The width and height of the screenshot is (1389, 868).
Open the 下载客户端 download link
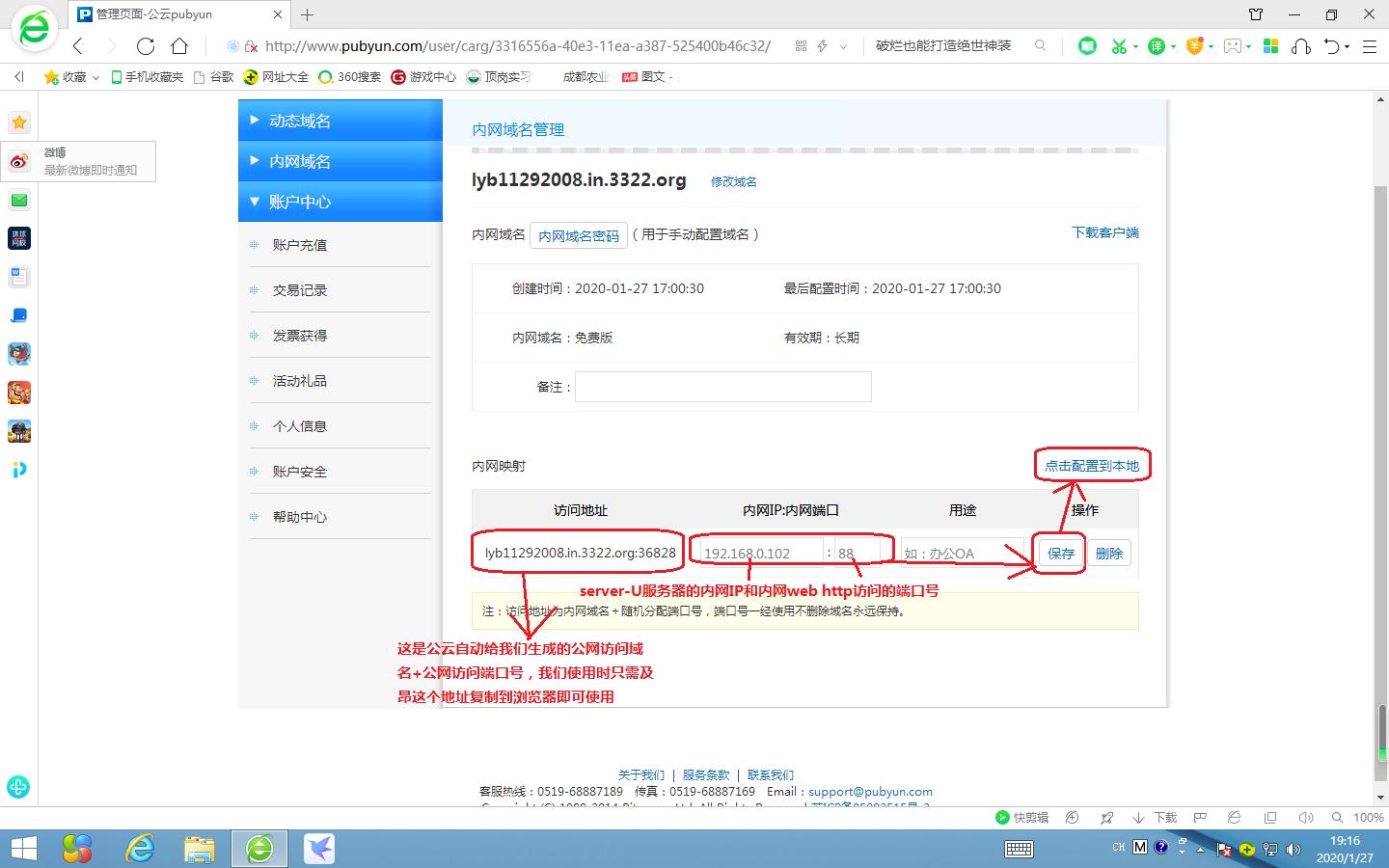coord(1105,232)
